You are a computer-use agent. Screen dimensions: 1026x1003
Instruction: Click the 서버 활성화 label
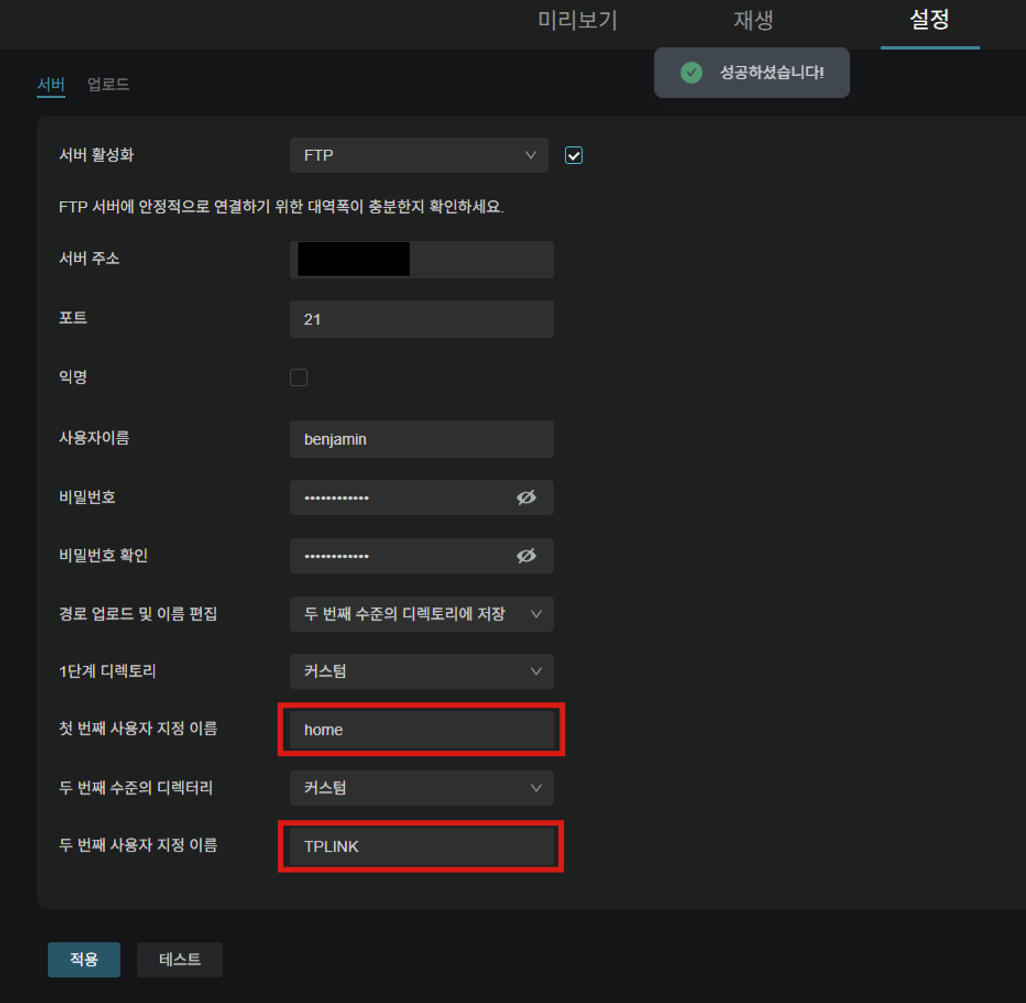(x=96, y=155)
